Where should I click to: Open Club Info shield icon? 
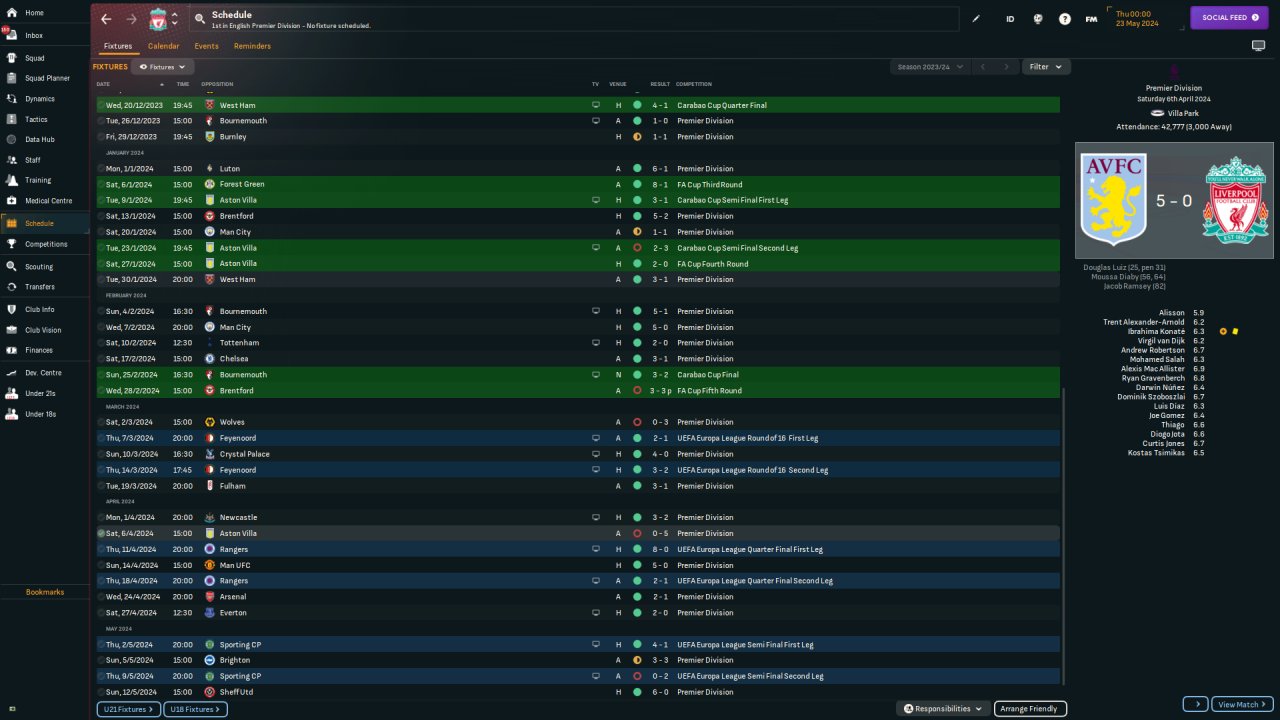click(x=11, y=309)
